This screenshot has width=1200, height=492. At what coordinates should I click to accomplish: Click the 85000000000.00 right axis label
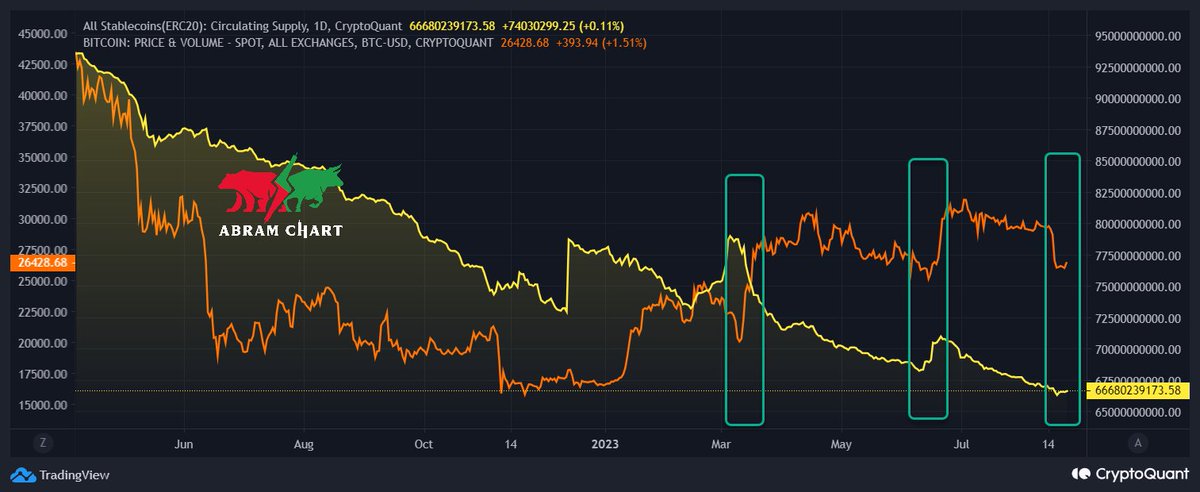1137,162
